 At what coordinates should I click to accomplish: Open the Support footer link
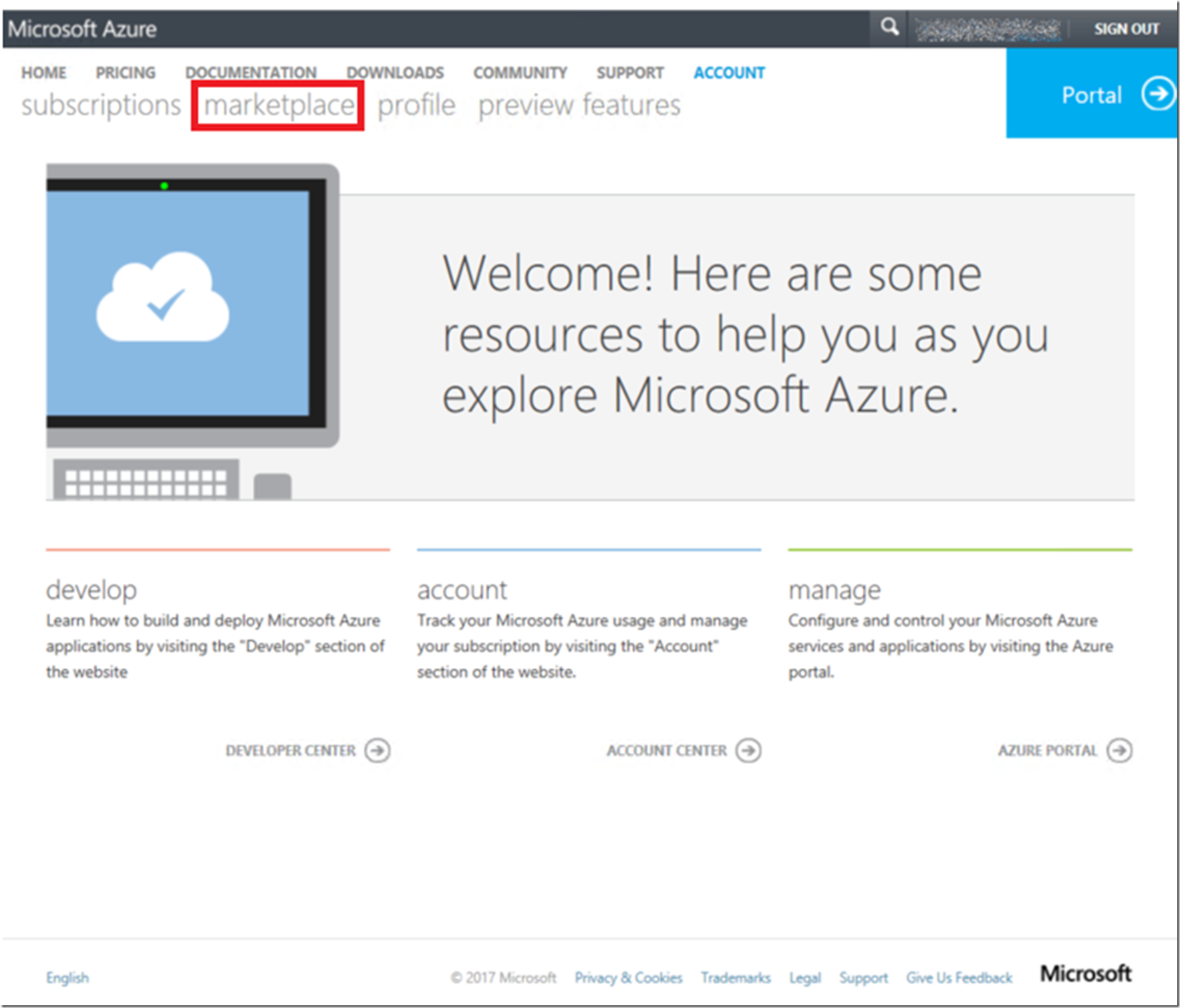tap(863, 977)
